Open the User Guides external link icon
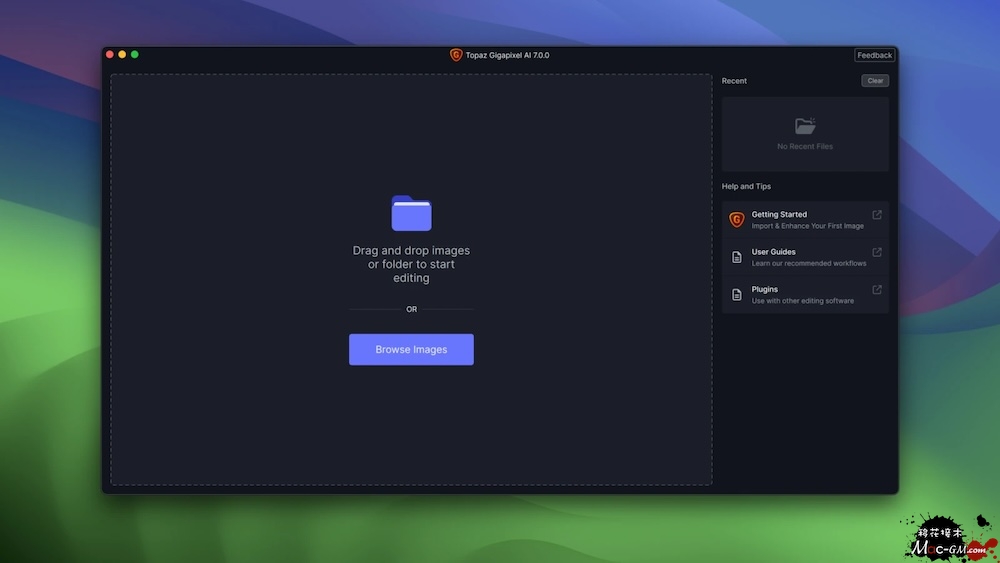The image size is (1000, 563). click(x=877, y=252)
